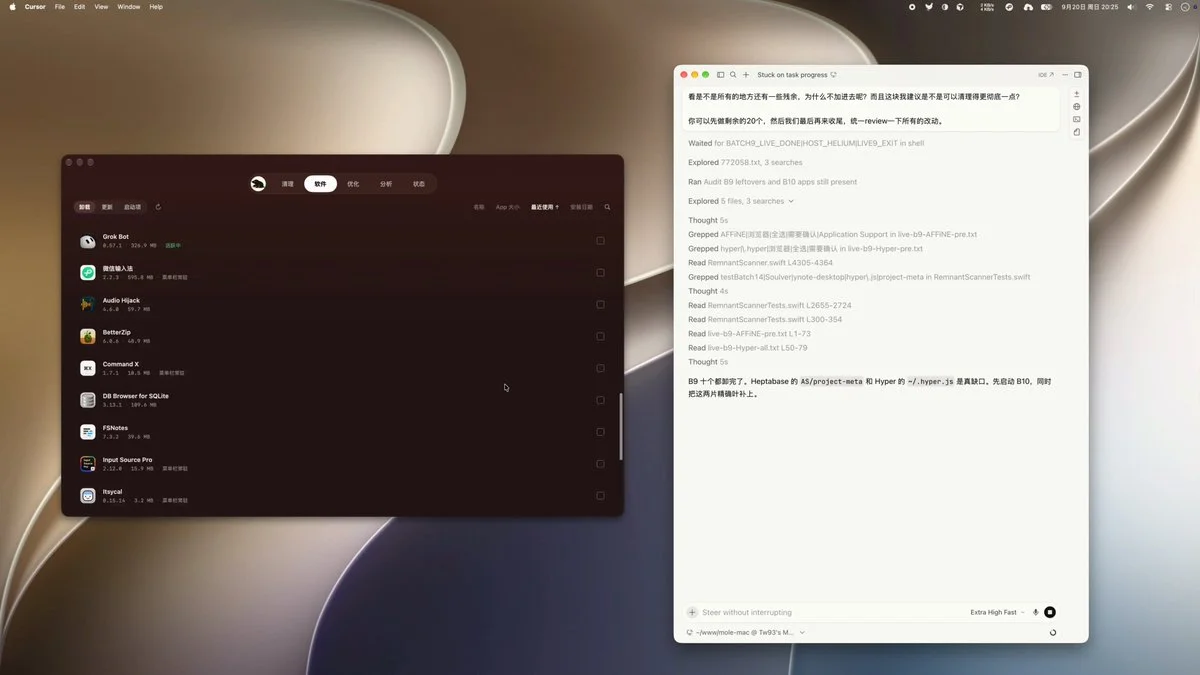Viewport: 1200px width, 675px height.
Task: Click the add attachment plus in the chat input
Action: (692, 612)
